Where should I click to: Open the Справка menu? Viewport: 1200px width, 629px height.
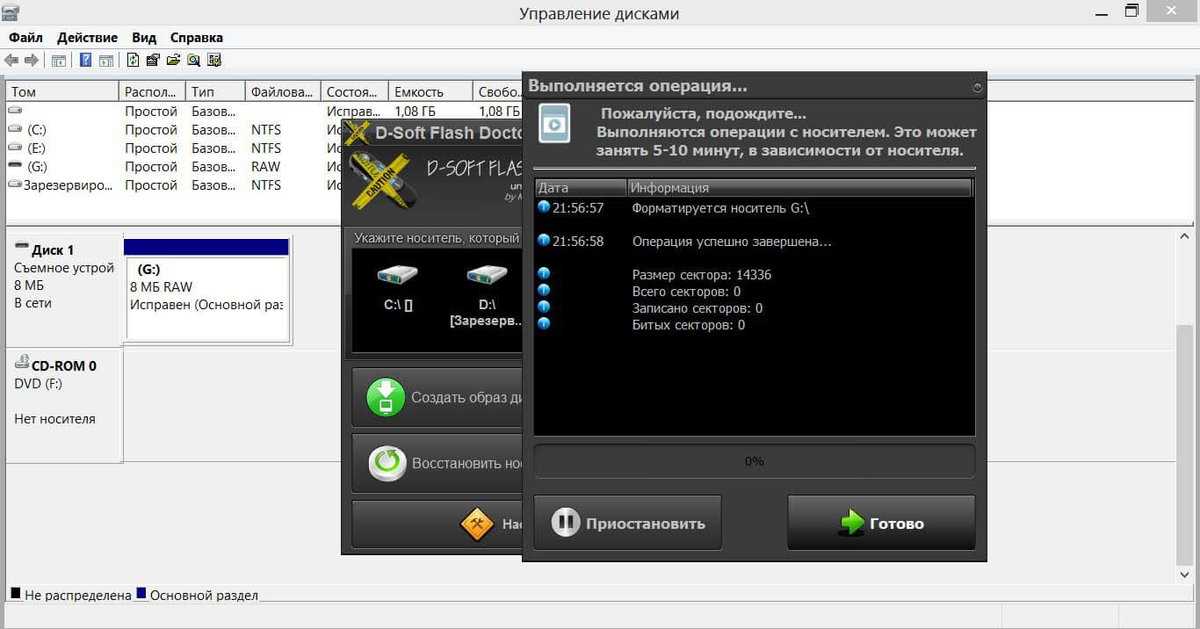click(x=196, y=37)
